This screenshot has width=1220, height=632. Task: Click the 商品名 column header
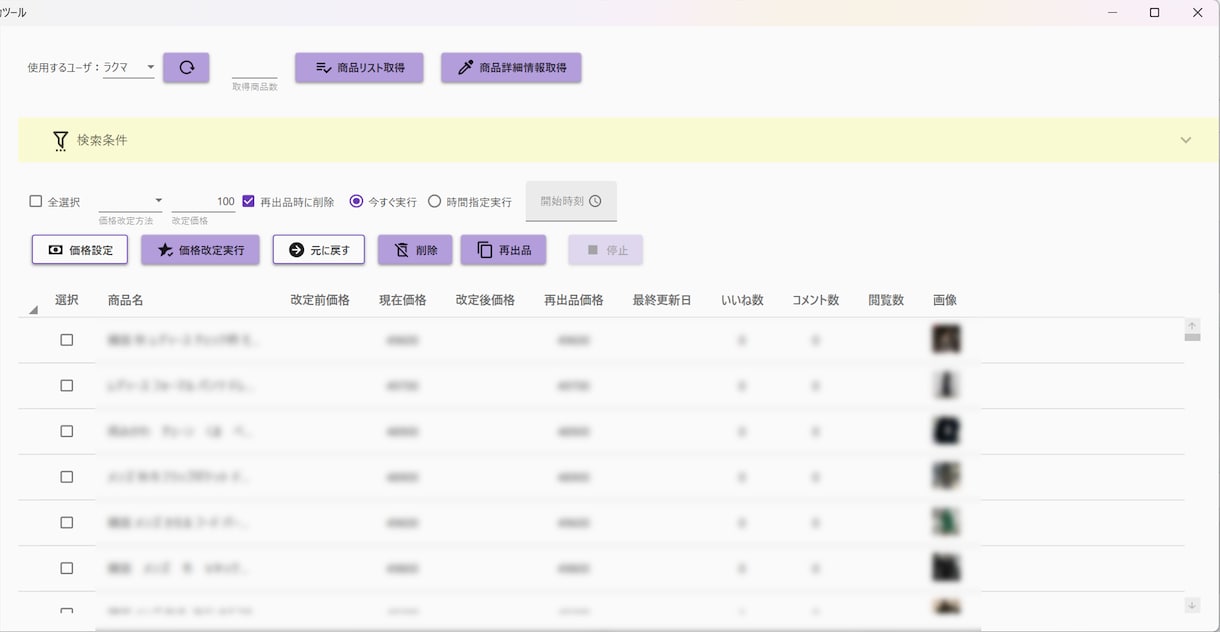[126, 300]
